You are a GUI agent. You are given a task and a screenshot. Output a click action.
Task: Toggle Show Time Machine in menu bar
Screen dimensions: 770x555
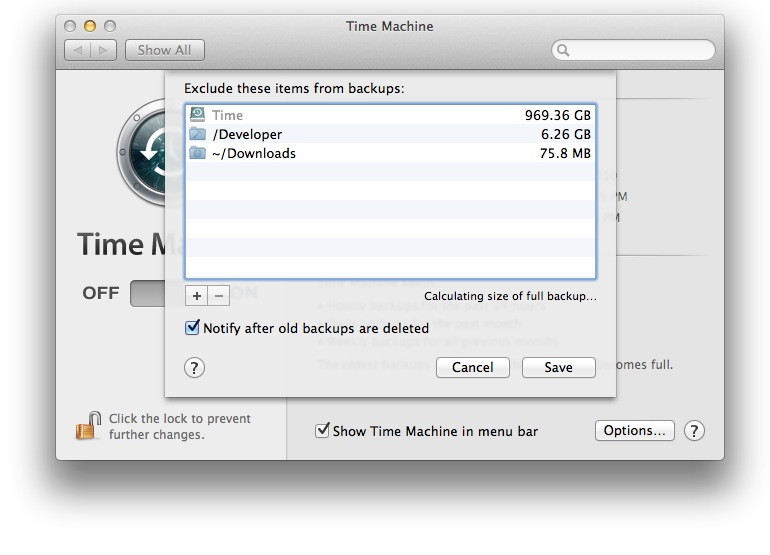[322, 430]
